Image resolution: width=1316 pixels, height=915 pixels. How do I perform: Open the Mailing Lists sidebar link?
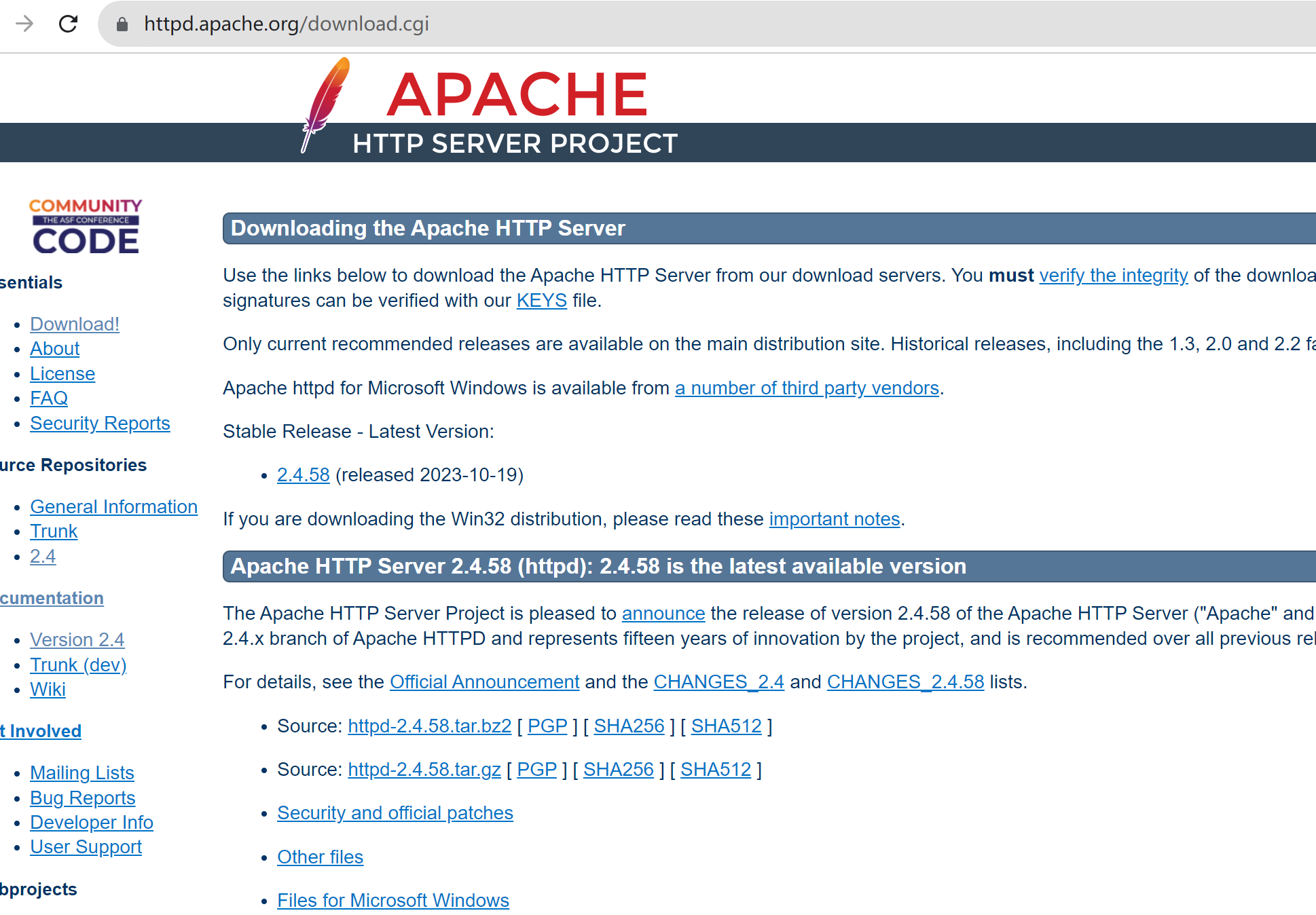tap(82, 773)
